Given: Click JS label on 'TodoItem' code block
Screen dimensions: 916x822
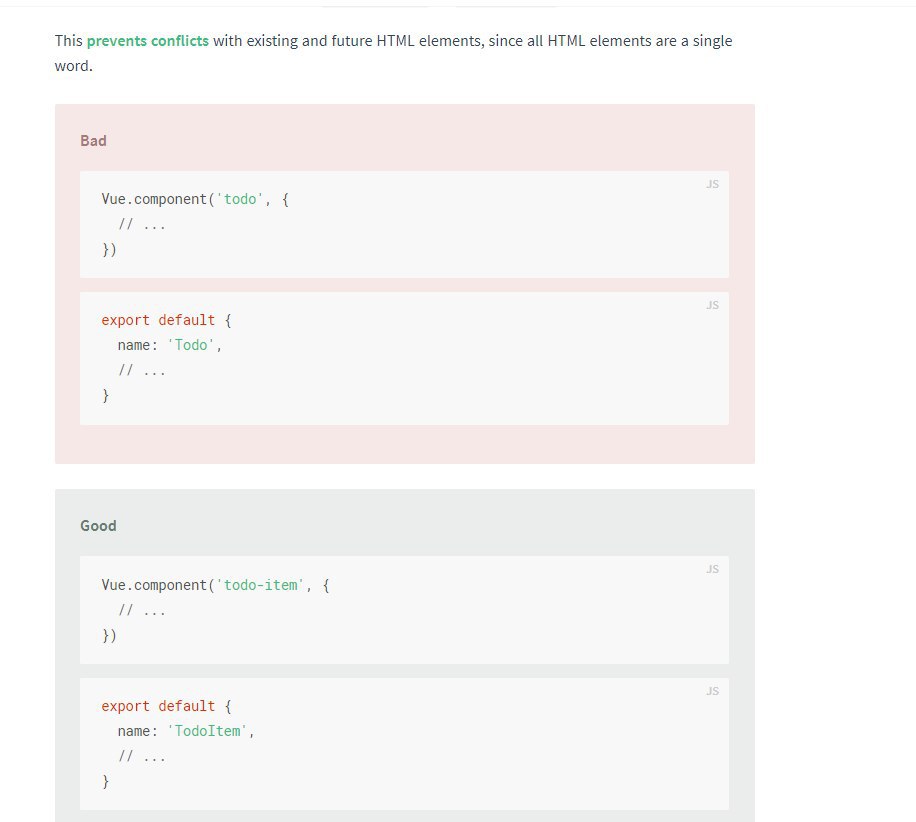Looking at the screenshot, I should [712, 692].
